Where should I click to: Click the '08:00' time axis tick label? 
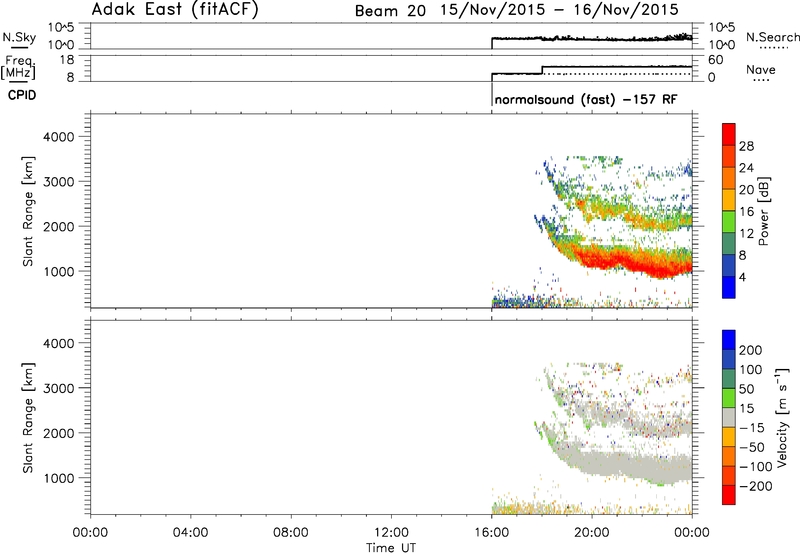point(291,533)
